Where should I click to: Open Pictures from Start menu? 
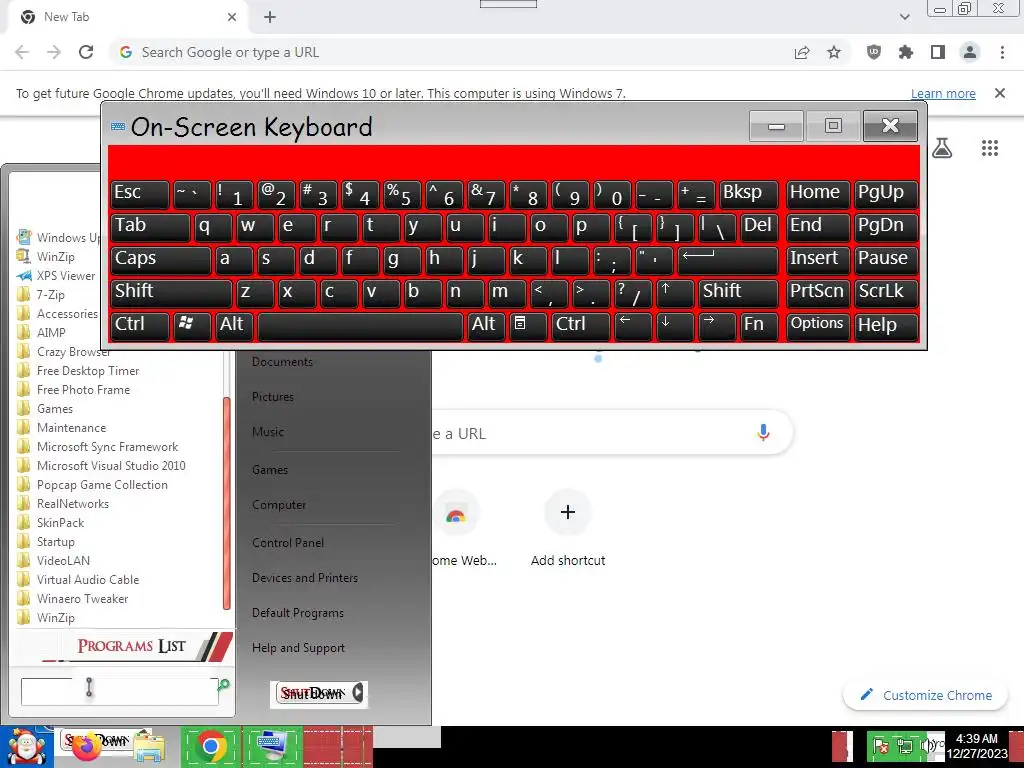273,396
